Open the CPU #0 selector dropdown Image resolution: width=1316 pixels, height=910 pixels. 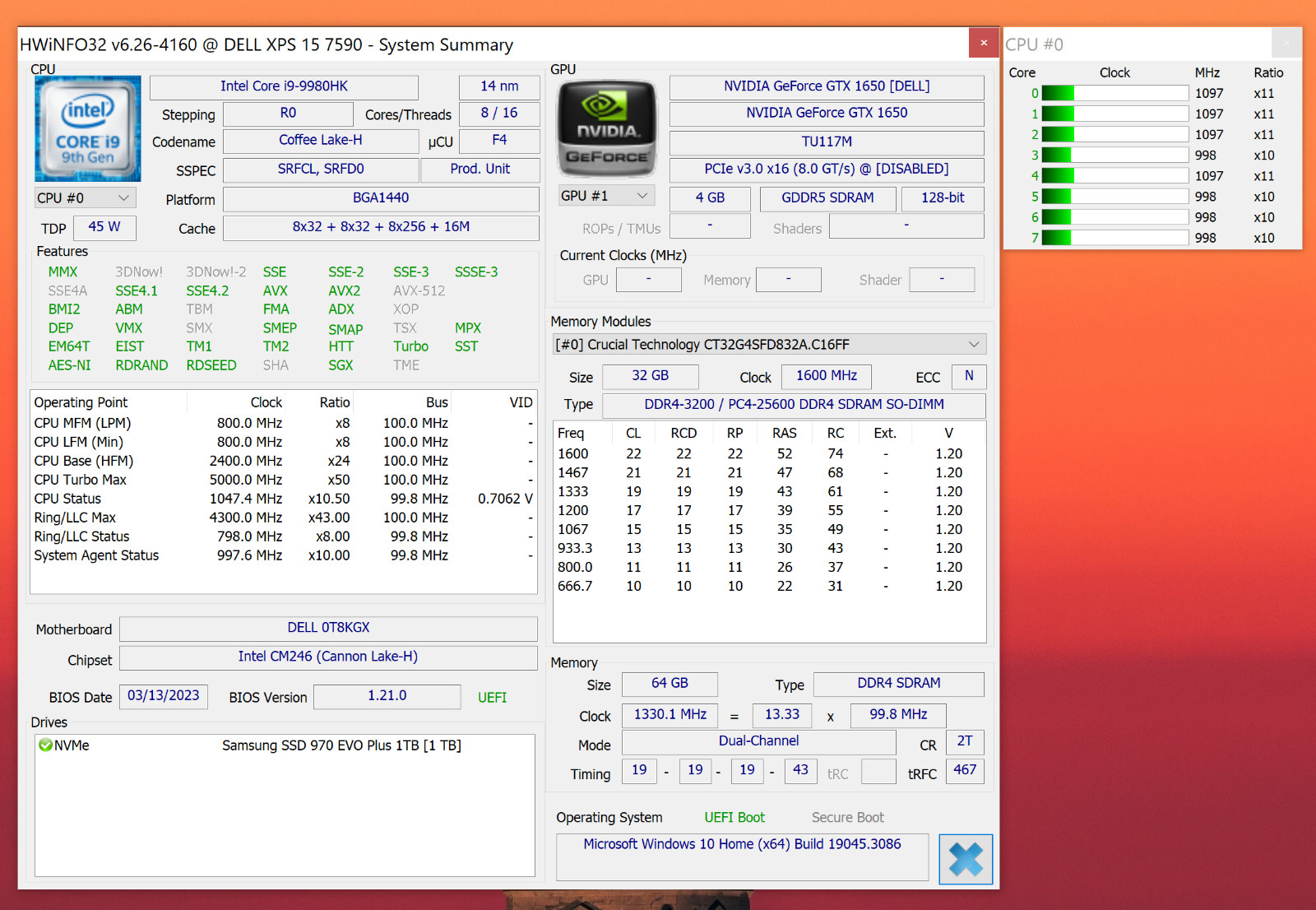[x=85, y=198]
